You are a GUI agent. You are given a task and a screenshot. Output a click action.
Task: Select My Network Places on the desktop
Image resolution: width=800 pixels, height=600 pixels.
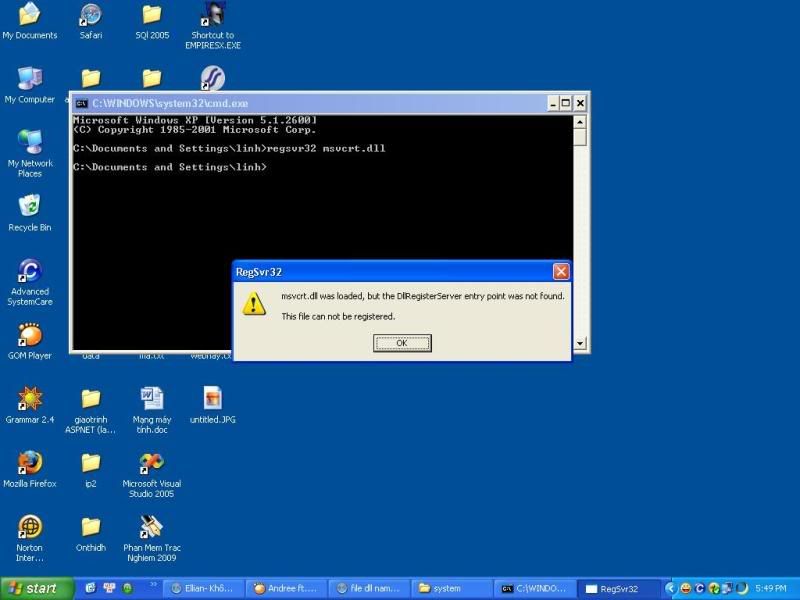(30, 154)
